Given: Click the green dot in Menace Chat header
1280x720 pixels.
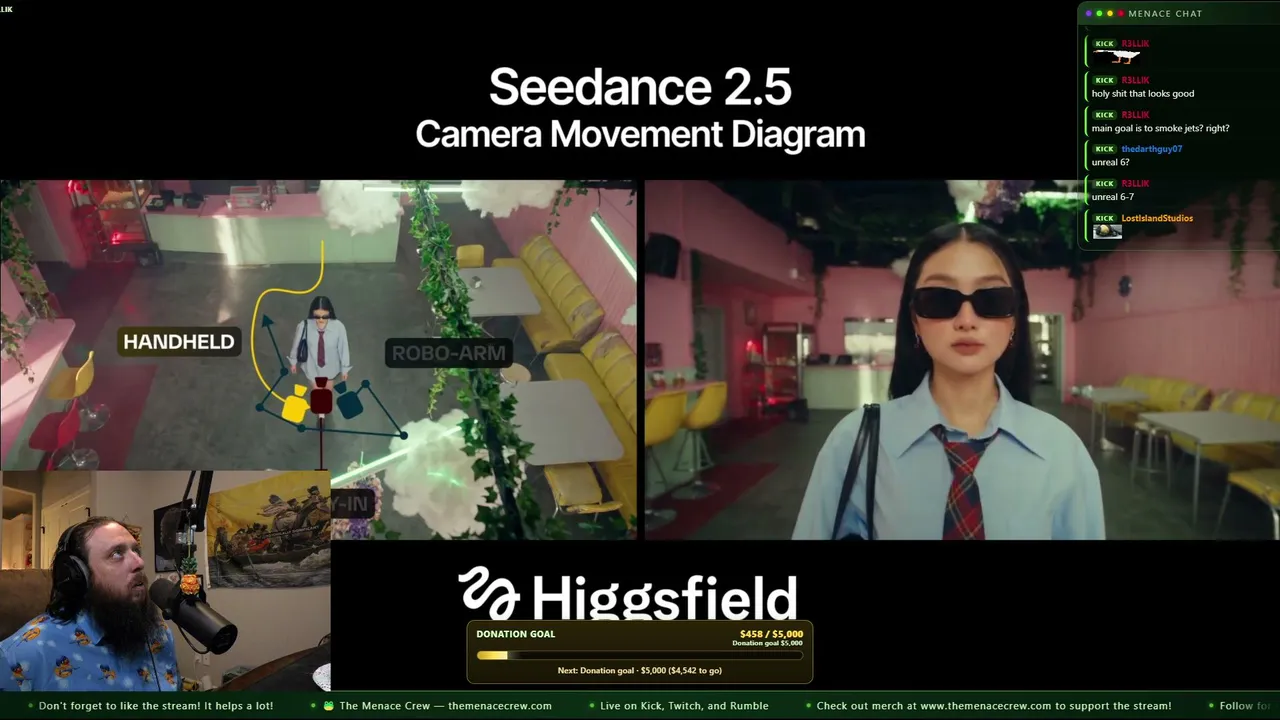Looking at the screenshot, I should click(x=1099, y=13).
